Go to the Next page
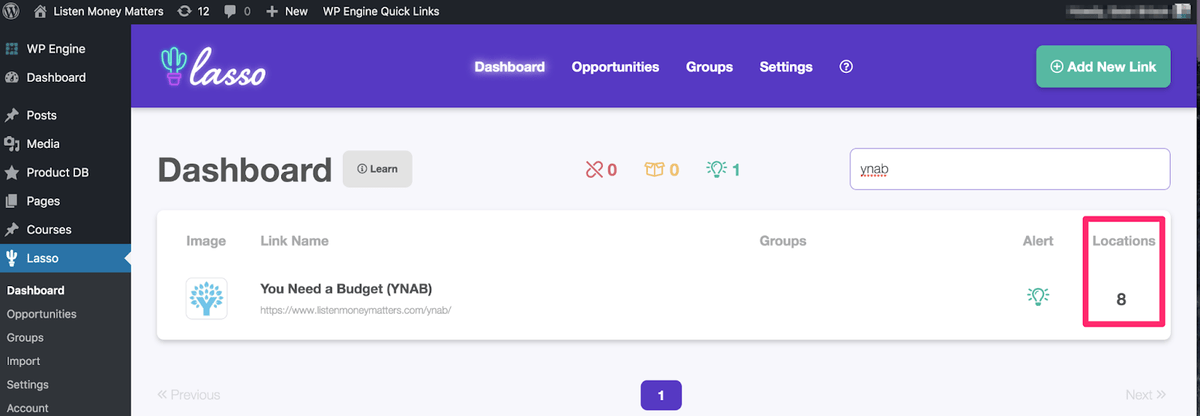The image size is (1200, 416). (x=1146, y=395)
